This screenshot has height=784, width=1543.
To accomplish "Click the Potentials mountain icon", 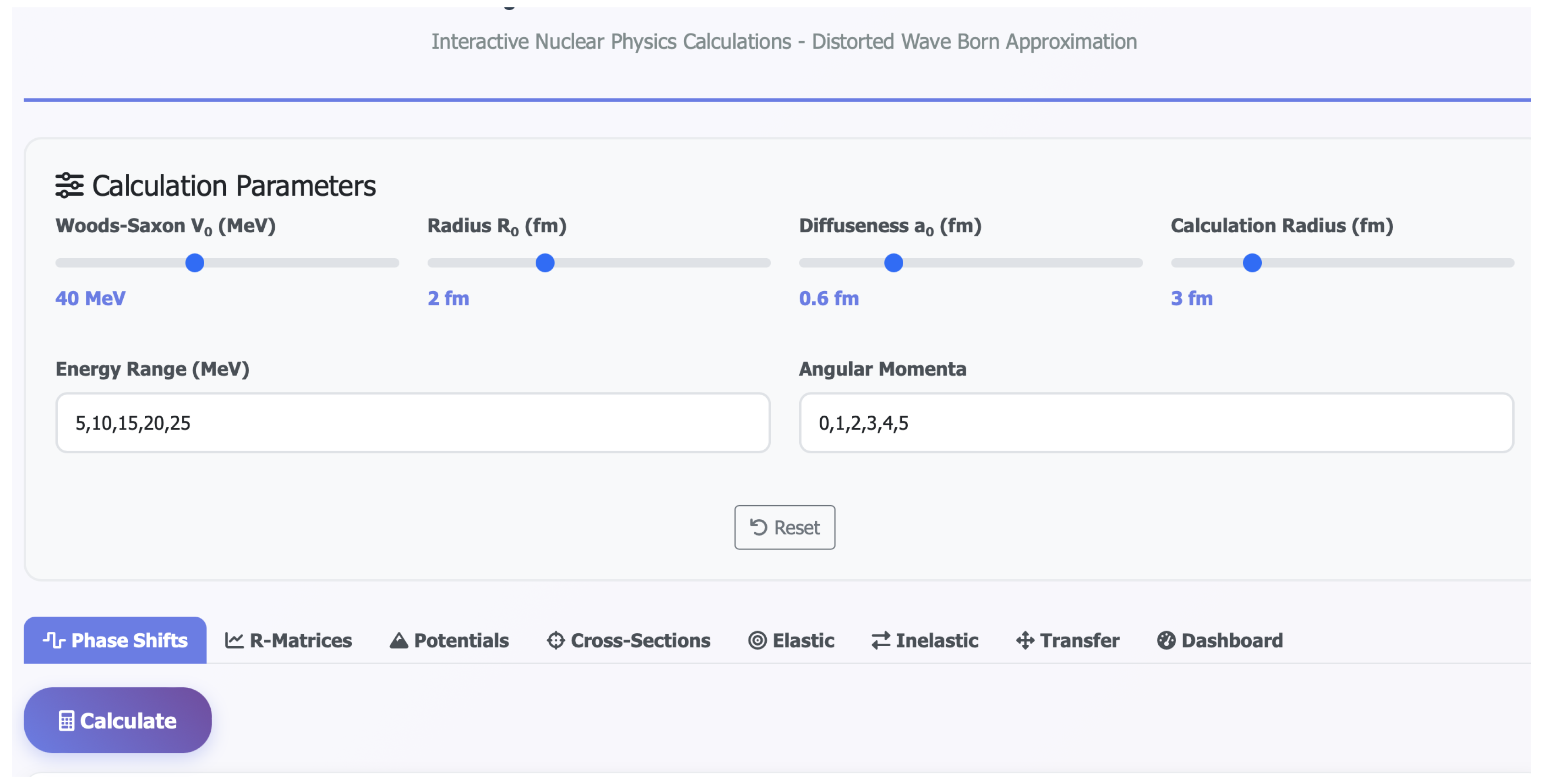I will (x=399, y=640).
